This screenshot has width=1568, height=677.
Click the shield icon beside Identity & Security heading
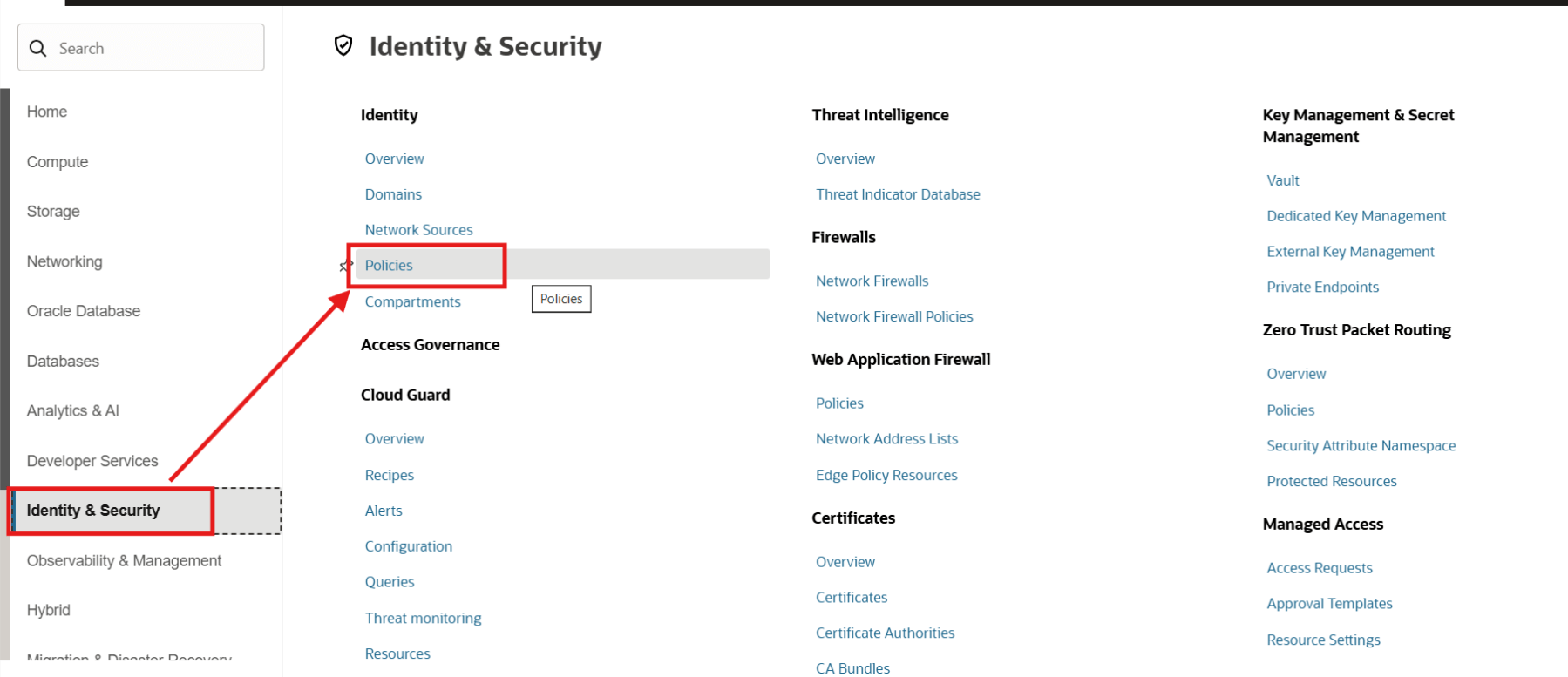tap(343, 45)
